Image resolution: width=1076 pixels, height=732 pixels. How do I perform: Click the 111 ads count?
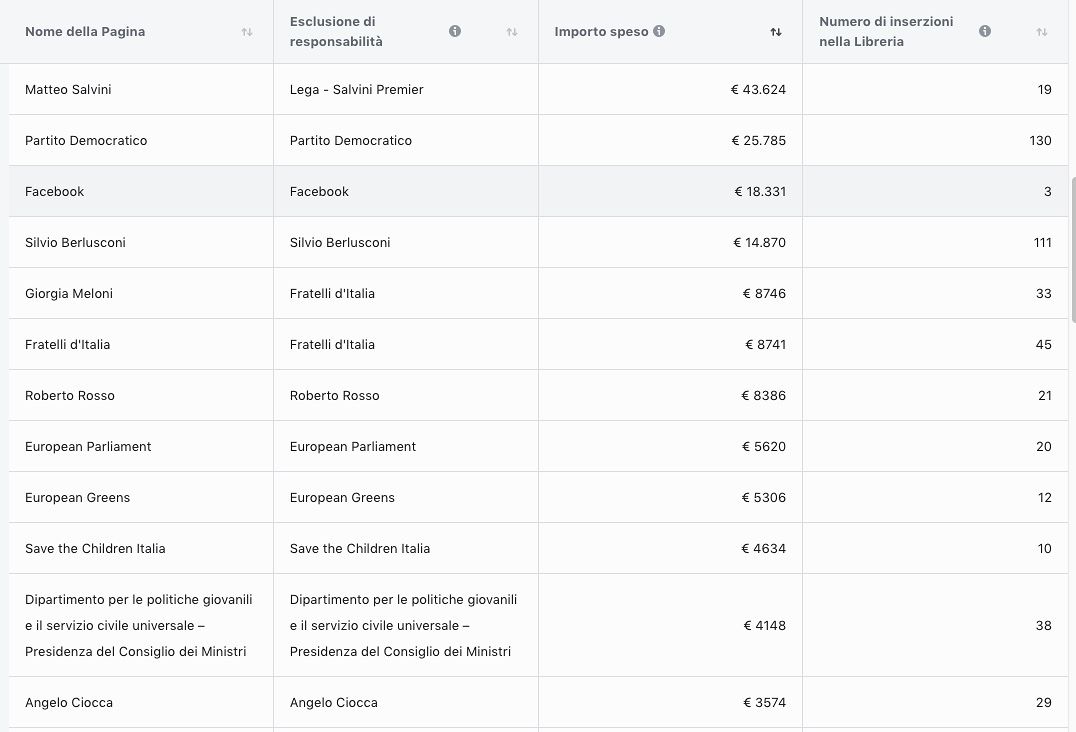(1042, 242)
